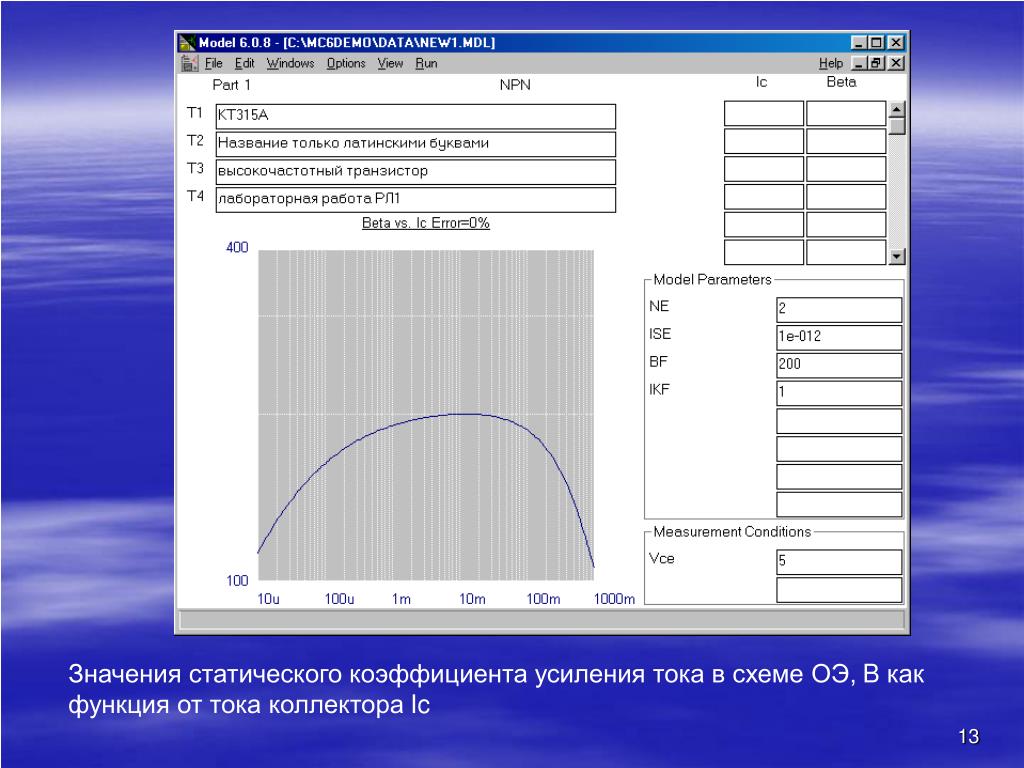Click the first Ic data cell

pos(764,113)
